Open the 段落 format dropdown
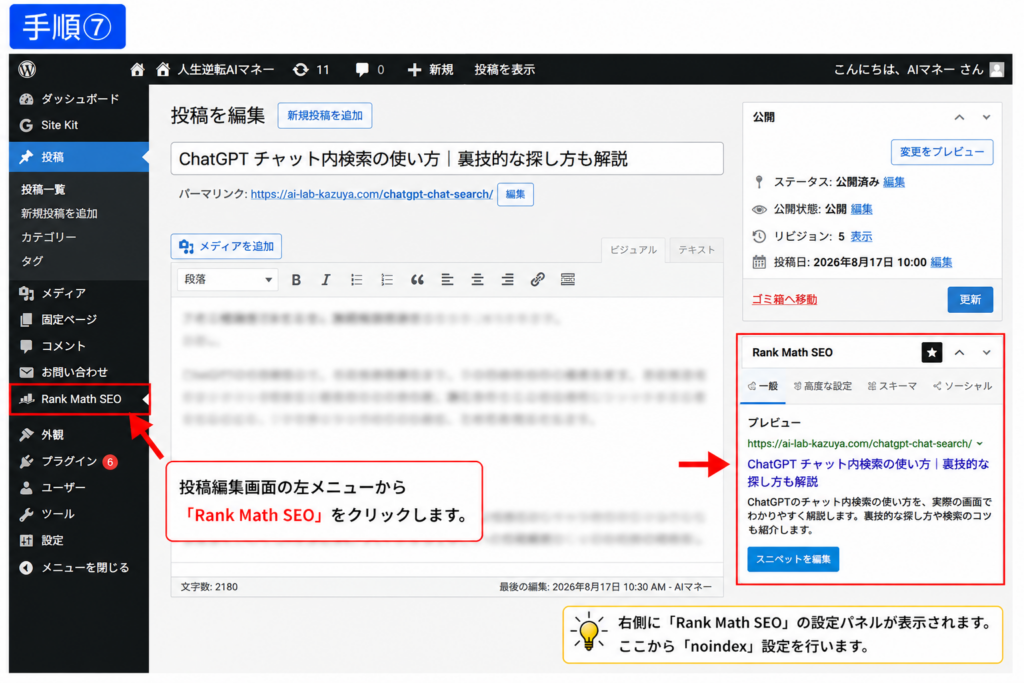 227,279
